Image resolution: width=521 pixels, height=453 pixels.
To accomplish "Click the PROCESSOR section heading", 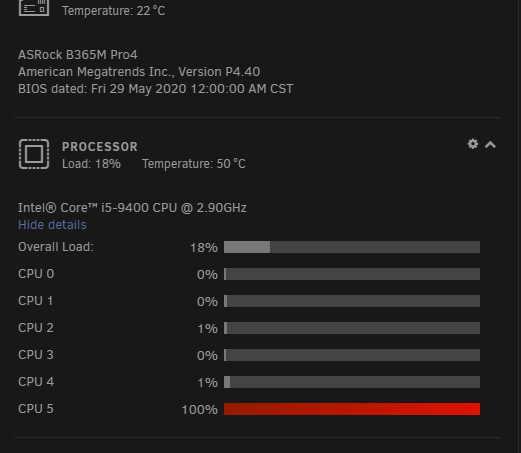I will point(100,147).
